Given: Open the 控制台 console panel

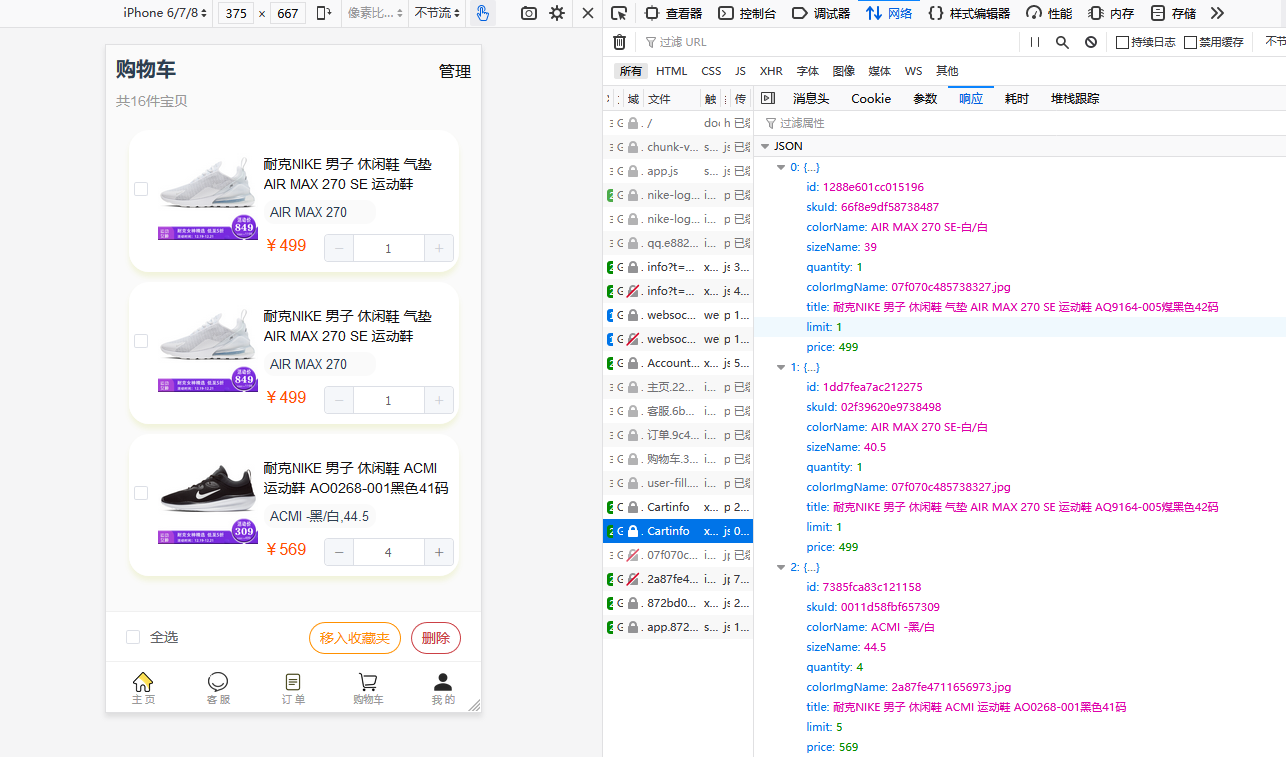Looking at the screenshot, I should (746, 13).
